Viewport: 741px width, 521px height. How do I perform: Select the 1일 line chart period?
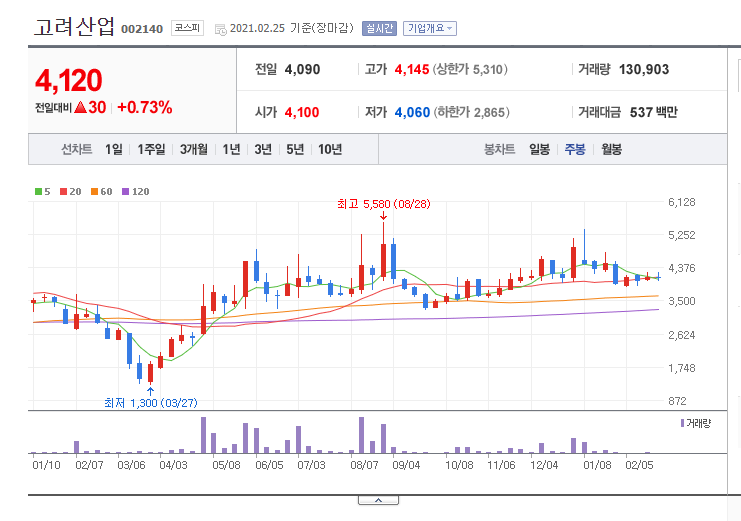pyautogui.click(x=113, y=149)
